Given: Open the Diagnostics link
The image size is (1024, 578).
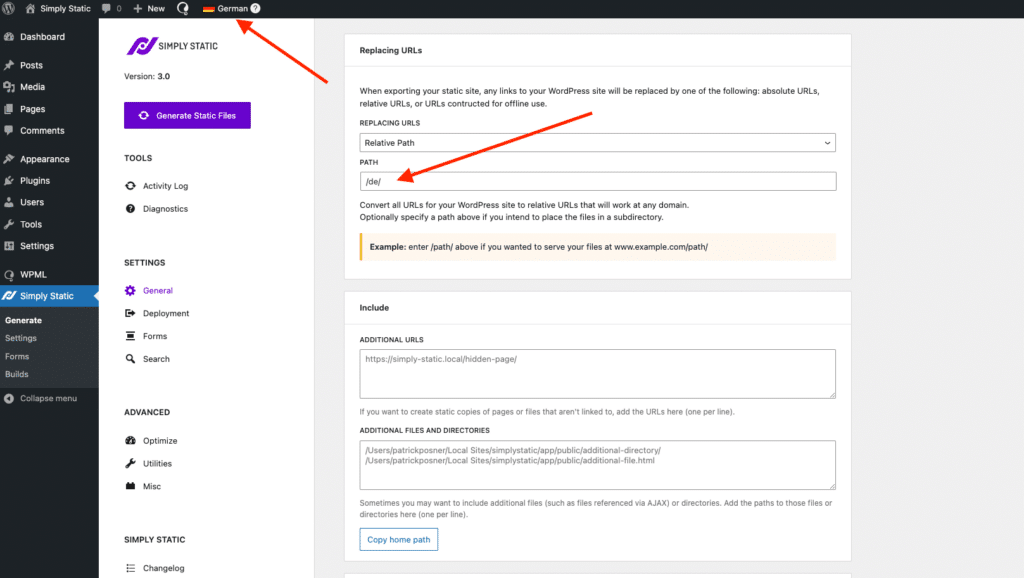Looking at the screenshot, I should [x=165, y=209].
